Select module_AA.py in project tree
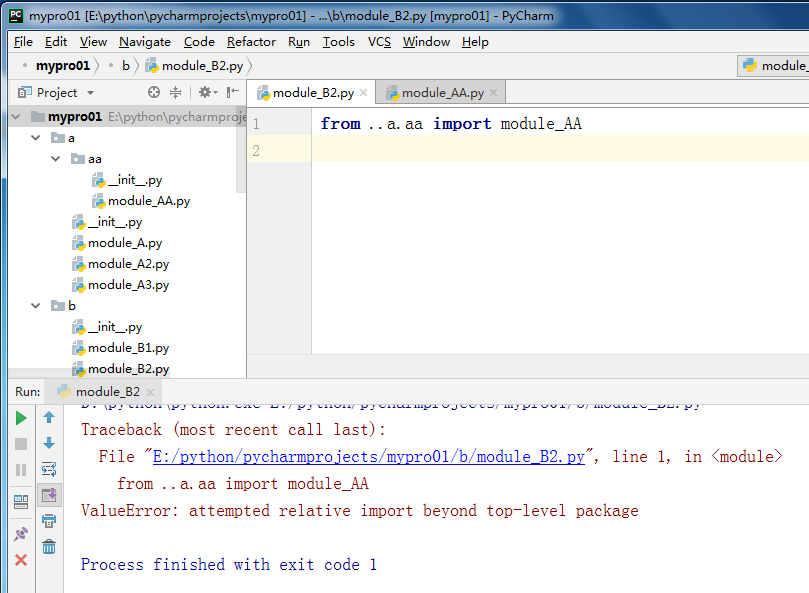The width and height of the screenshot is (809, 593). pyautogui.click(x=141, y=201)
